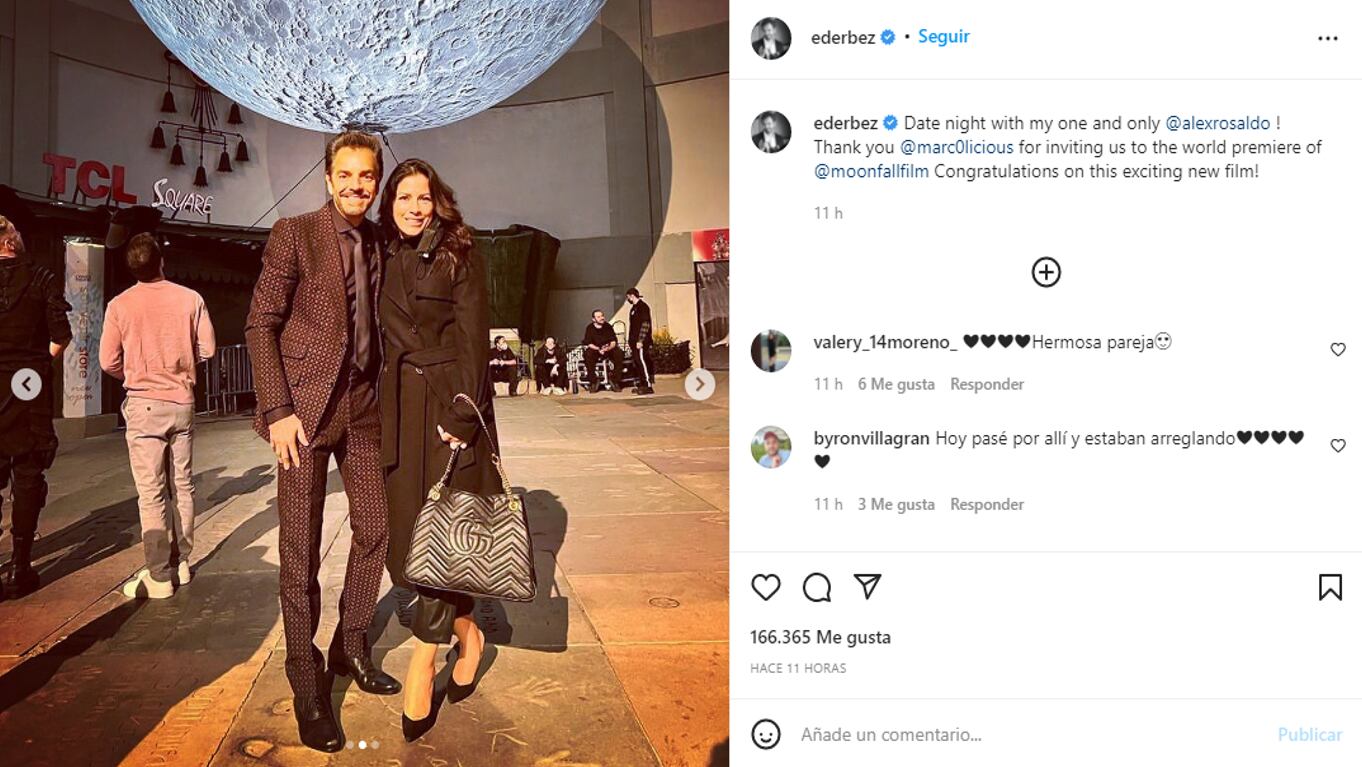Toggle the like heart on byronvillagran's comment

pos(1338,443)
